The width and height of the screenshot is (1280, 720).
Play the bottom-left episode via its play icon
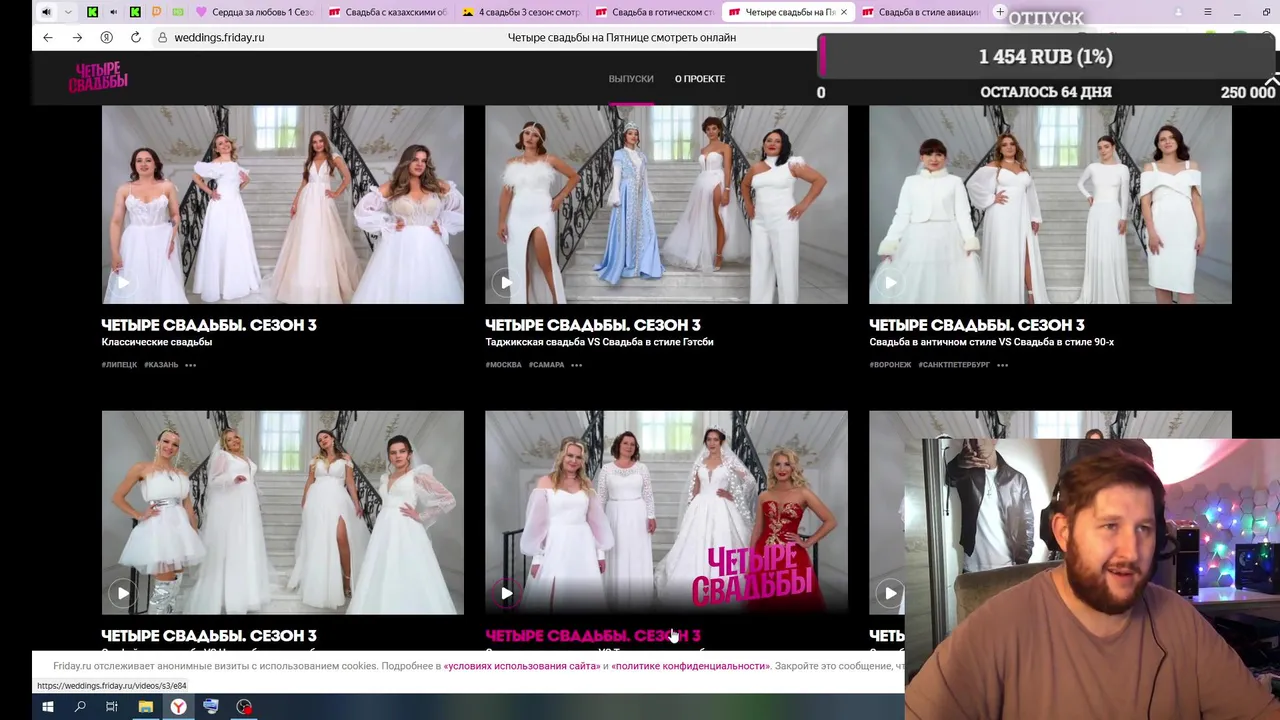pyautogui.click(x=123, y=593)
